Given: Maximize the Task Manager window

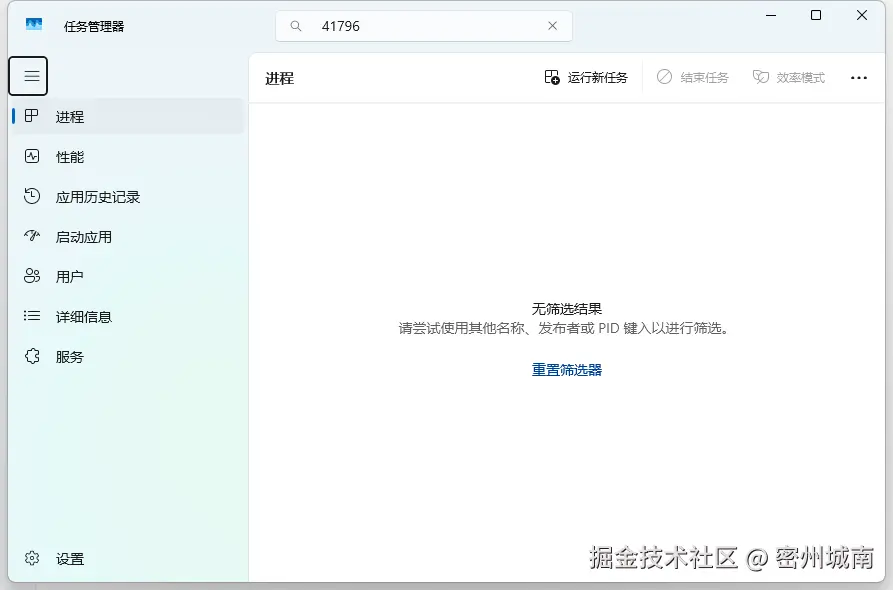Looking at the screenshot, I should pyautogui.click(x=816, y=15).
